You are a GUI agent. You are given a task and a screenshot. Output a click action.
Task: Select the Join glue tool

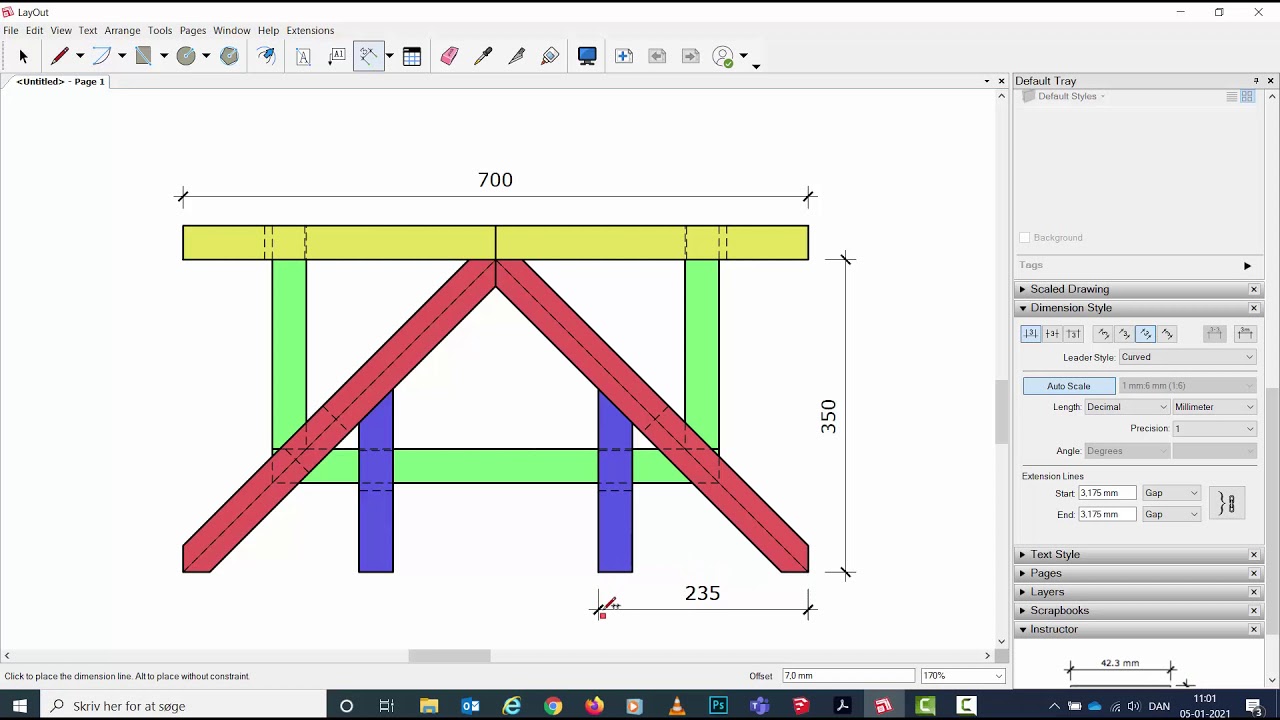(550, 57)
